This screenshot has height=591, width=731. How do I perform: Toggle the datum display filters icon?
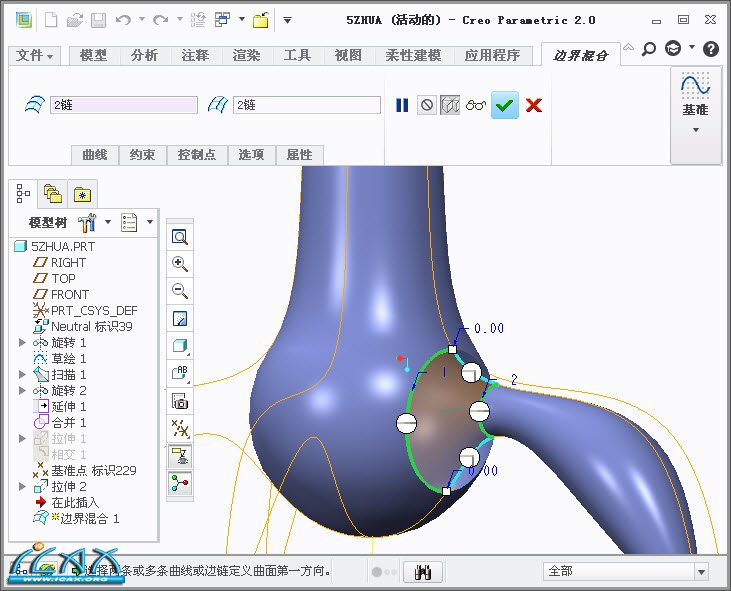pyautogui.click(x=180, y=428)
